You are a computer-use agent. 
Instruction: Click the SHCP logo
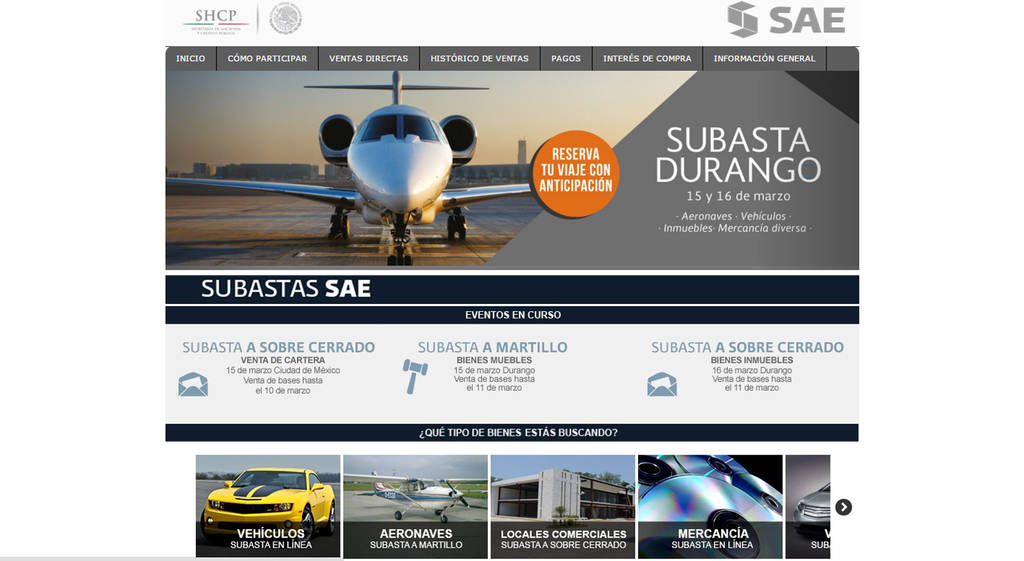[216, 19]
